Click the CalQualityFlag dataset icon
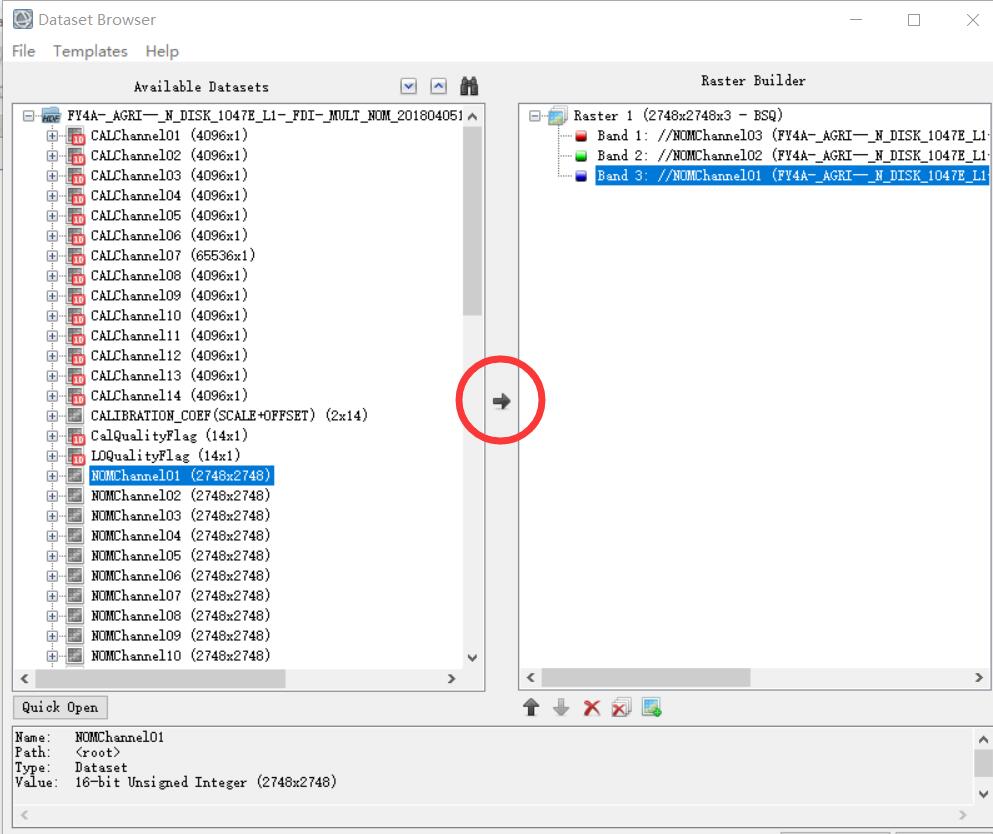 tap(76, 436)
